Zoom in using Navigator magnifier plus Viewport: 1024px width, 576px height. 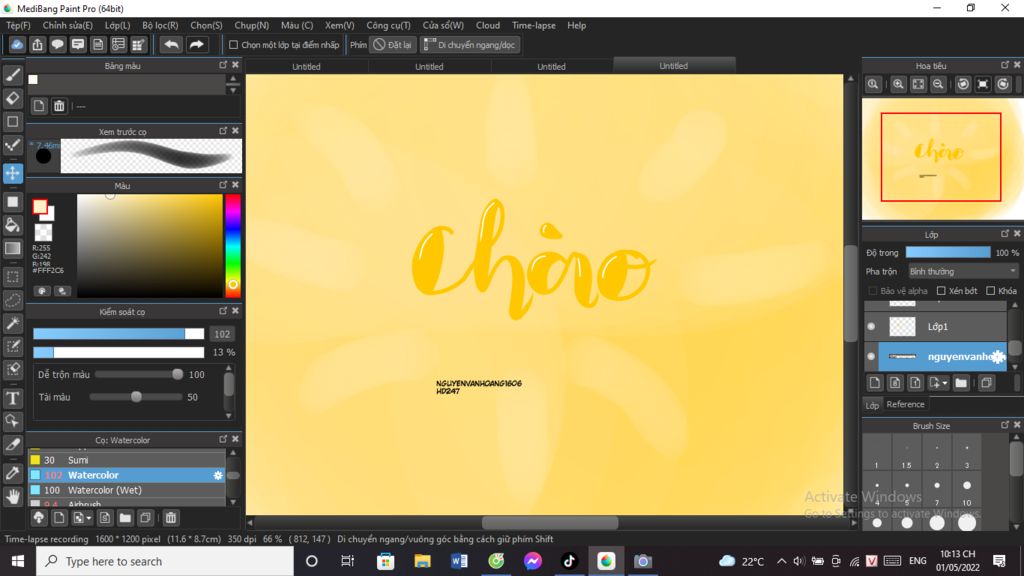click(x=898, y=84)
